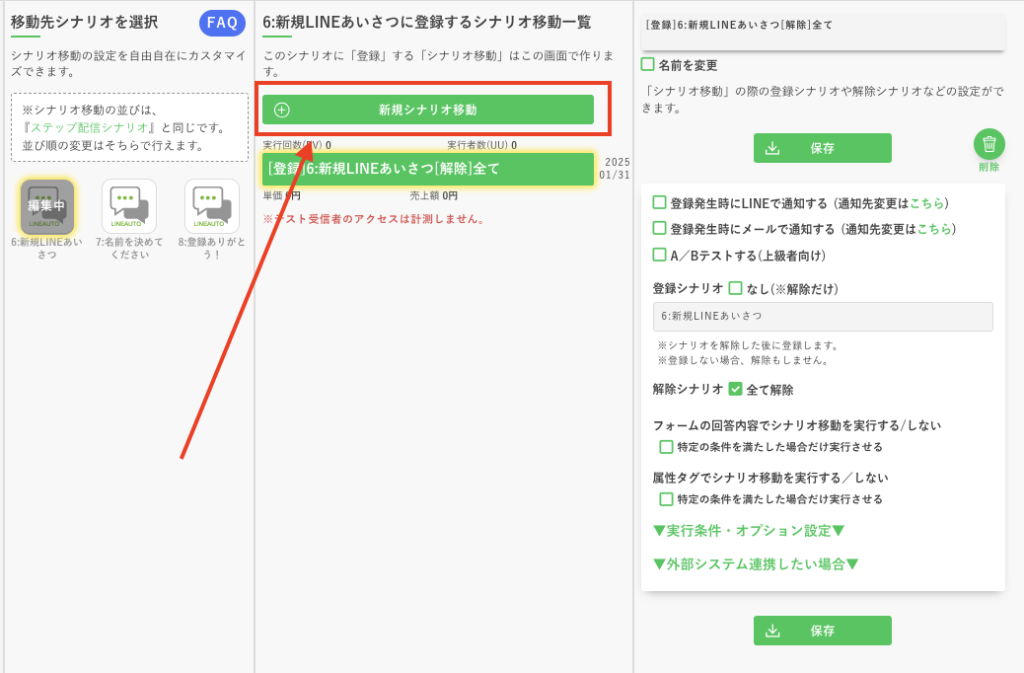Open the FAQ badge
Viewport: 1024px width, 673px height.
pos(222,23)
